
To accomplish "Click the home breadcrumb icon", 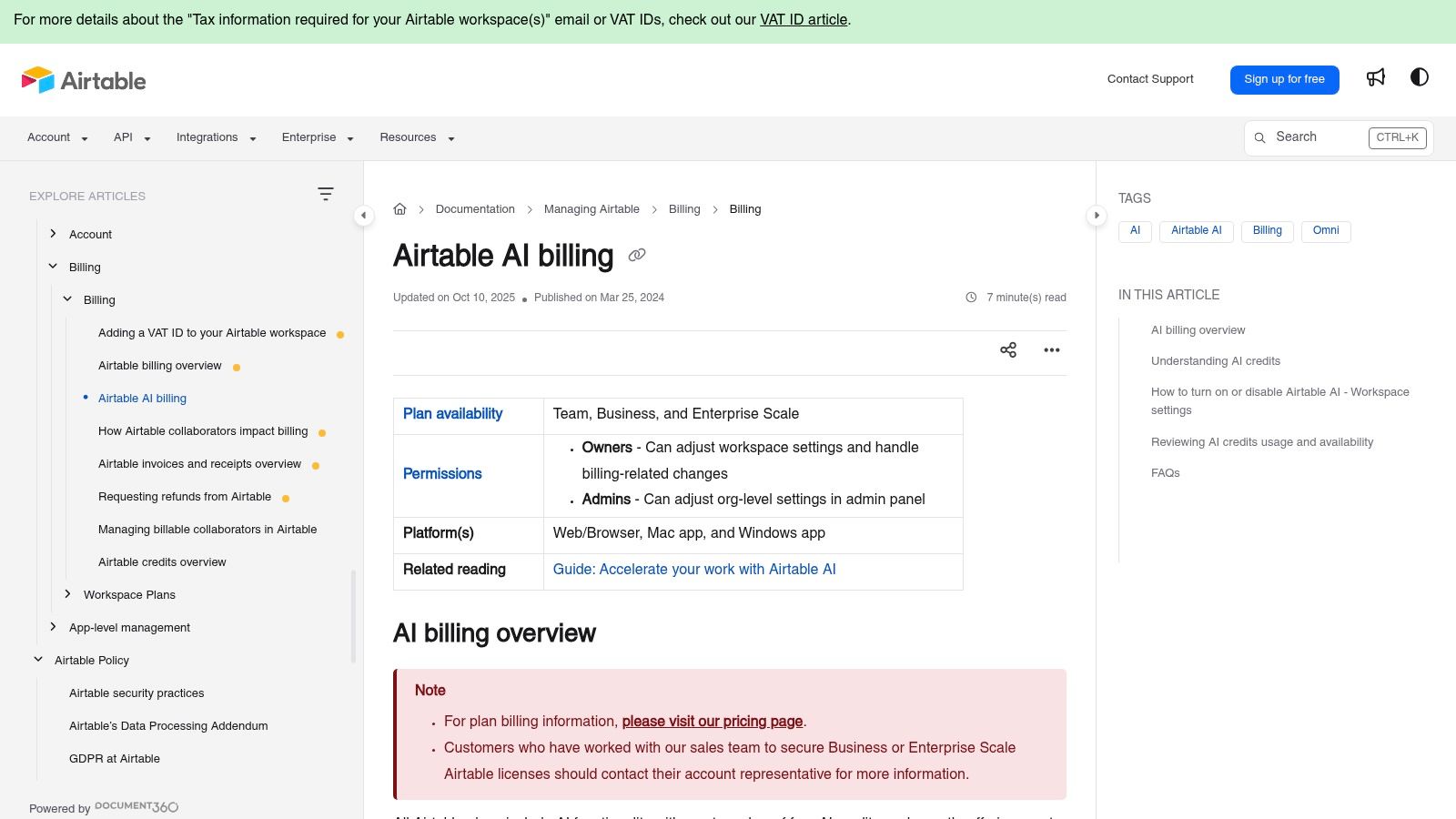I will (x=400, y=208).
